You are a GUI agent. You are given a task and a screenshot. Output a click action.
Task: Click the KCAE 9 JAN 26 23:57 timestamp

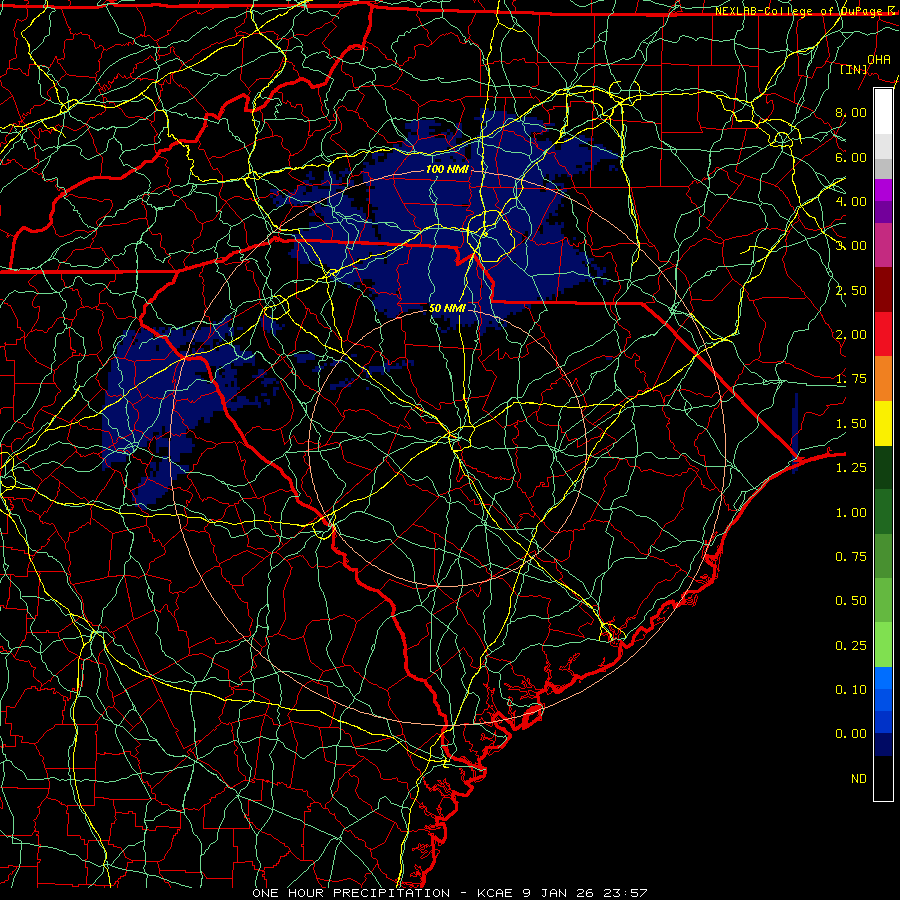tap(562, 893)
